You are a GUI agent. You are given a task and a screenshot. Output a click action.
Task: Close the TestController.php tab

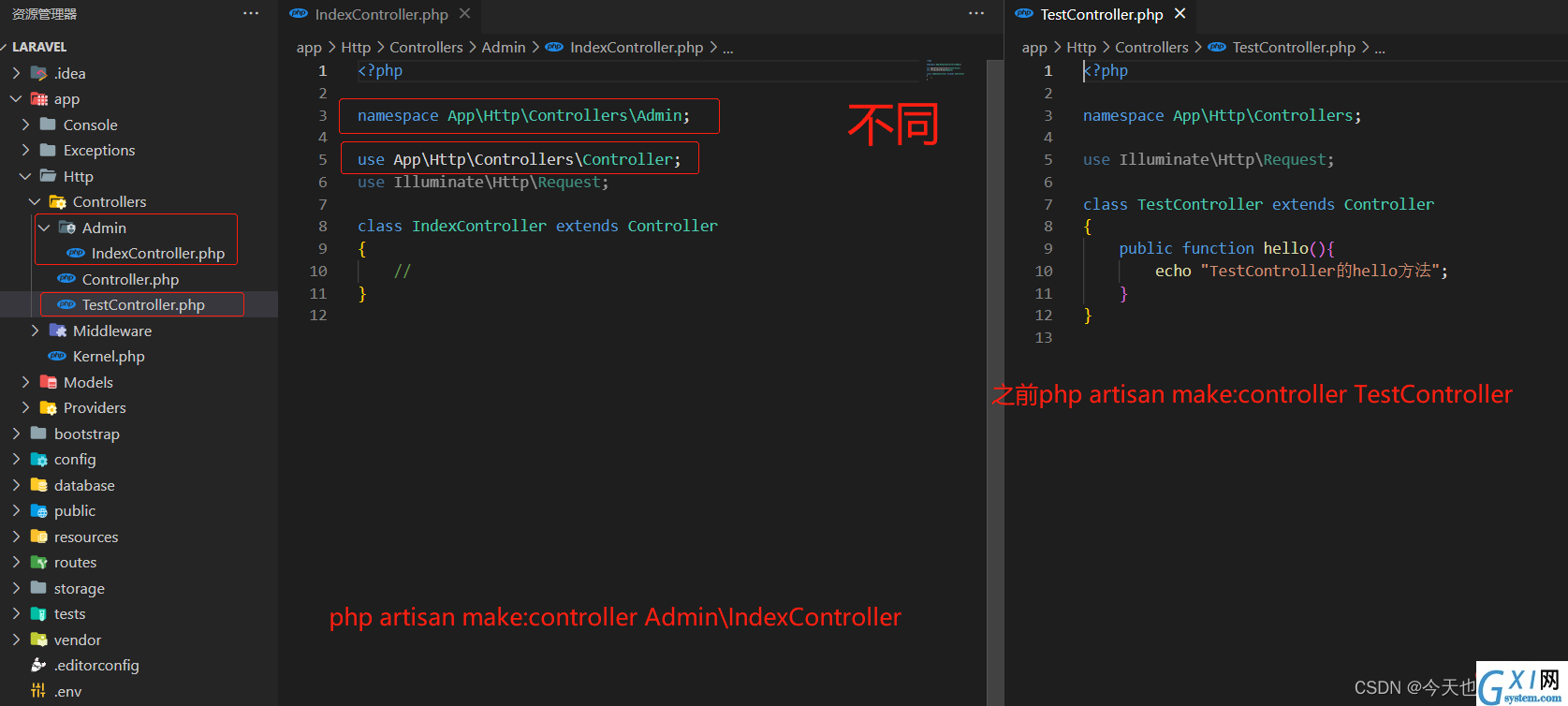(1180, 14)
